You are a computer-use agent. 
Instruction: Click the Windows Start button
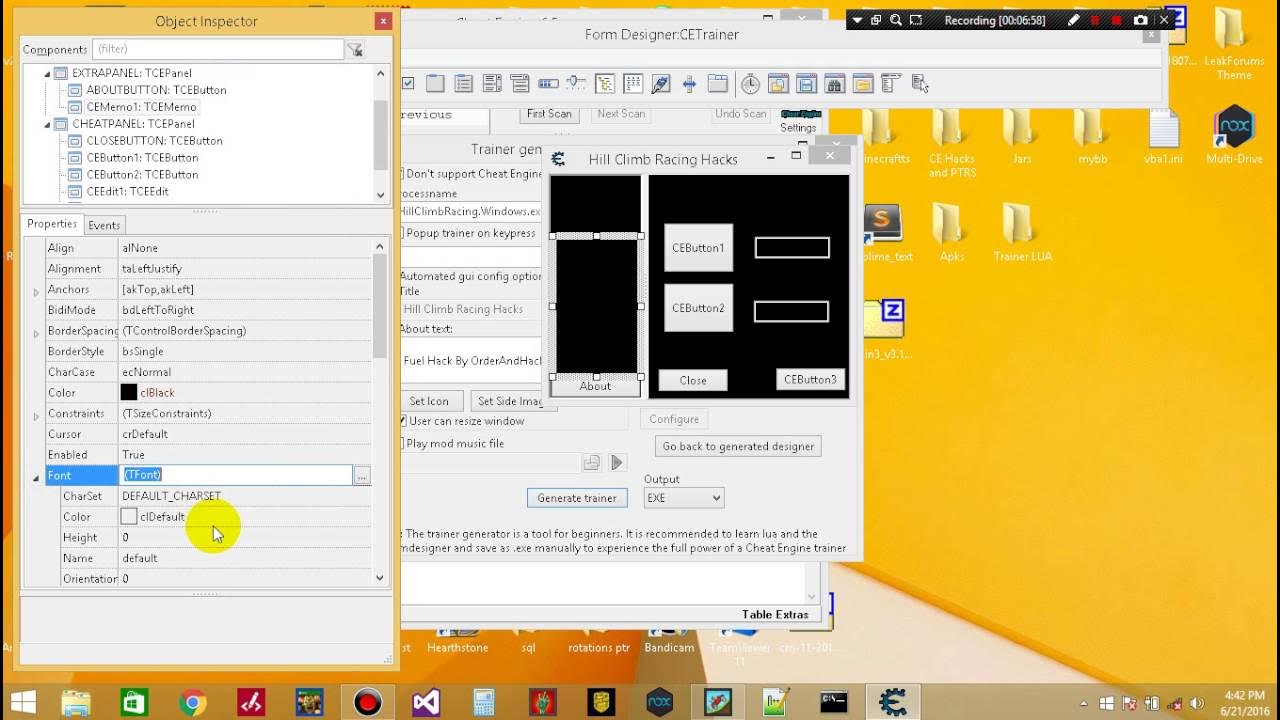click(23, 703)
